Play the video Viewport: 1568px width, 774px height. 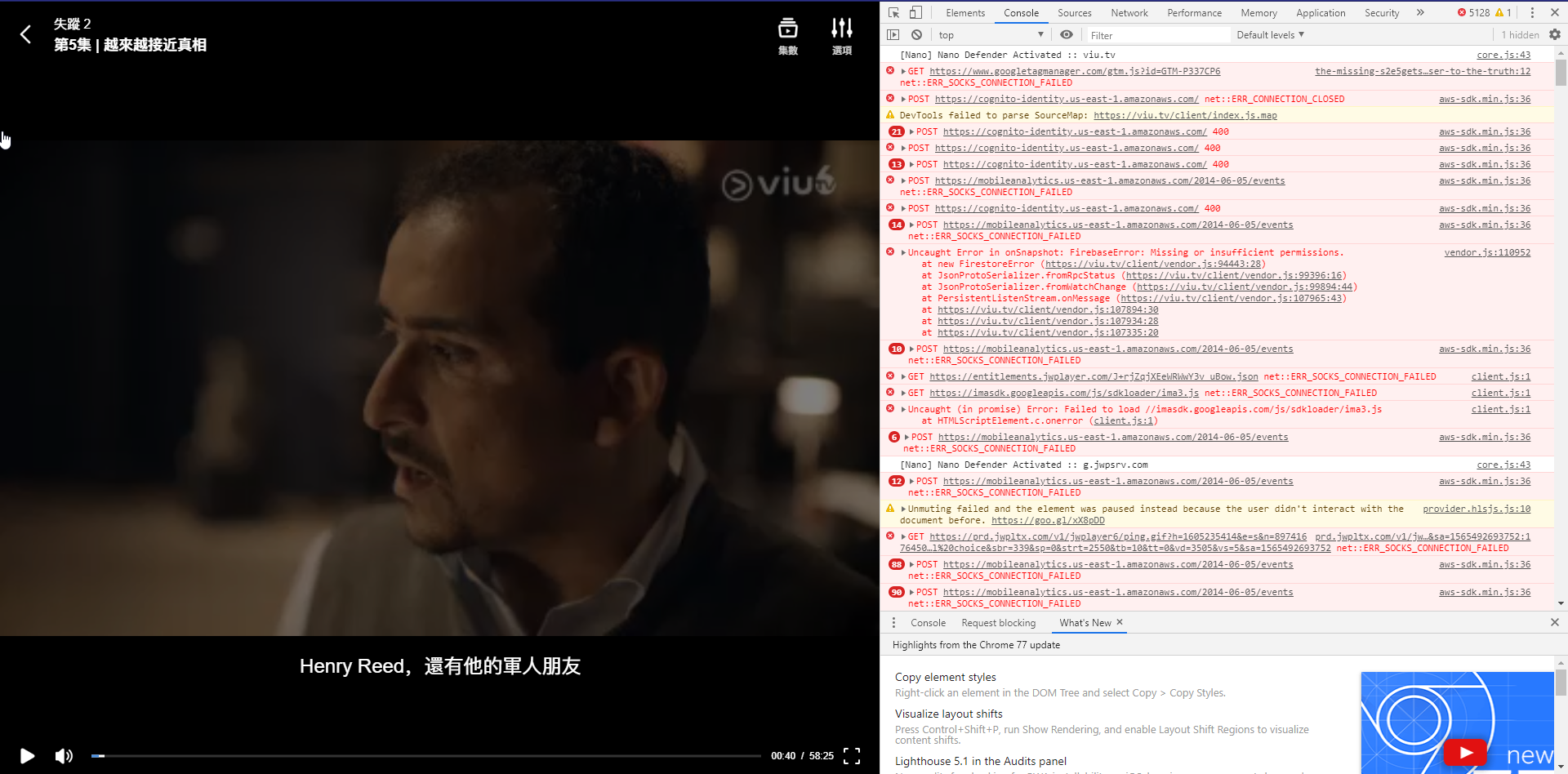tap(27, 756)
